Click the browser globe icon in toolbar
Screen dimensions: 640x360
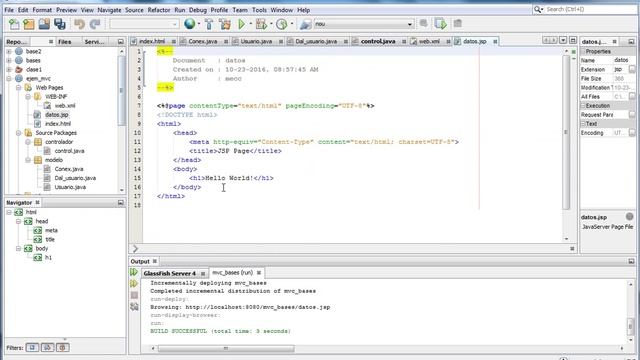(189, 24)
